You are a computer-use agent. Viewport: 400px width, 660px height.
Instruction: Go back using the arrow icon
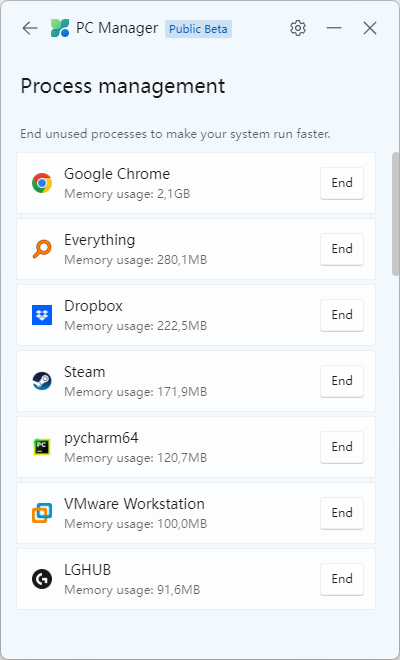tap(30, 28)
